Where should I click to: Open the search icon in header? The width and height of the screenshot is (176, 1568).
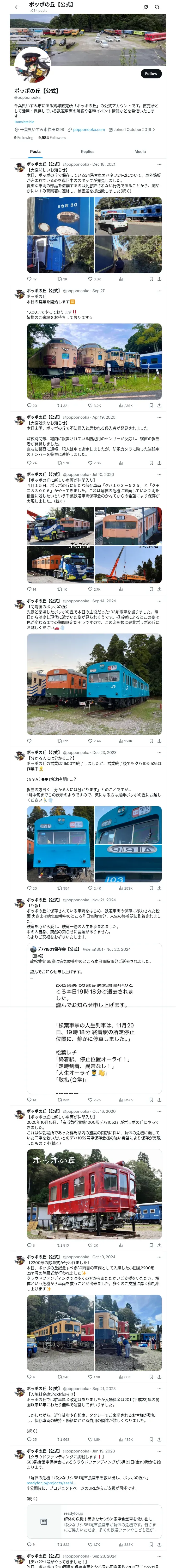point(157,7)
